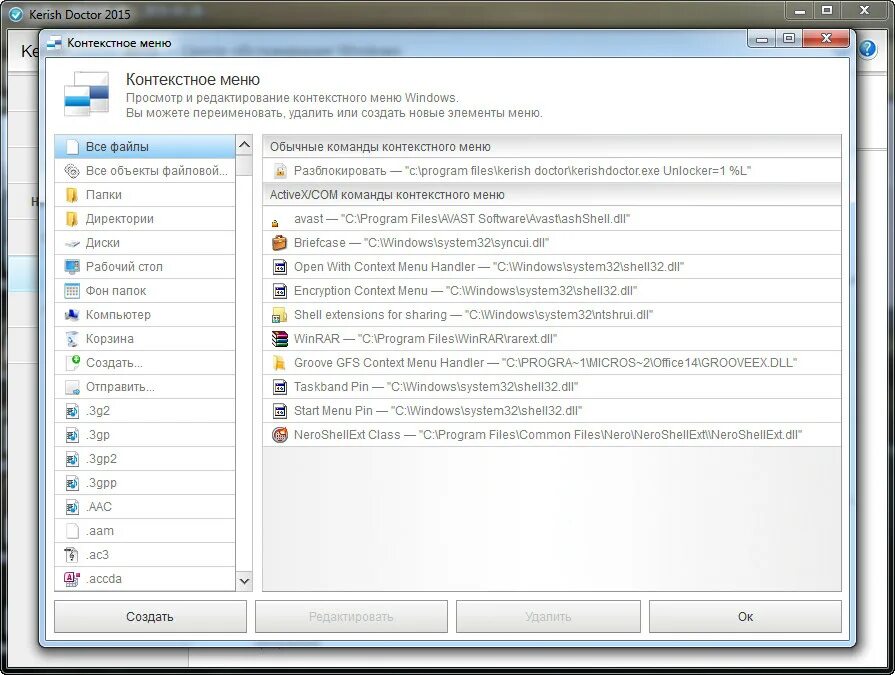Open the Рабочий стол category
This screenshot has height=675, width=895.
pos(145,266)
